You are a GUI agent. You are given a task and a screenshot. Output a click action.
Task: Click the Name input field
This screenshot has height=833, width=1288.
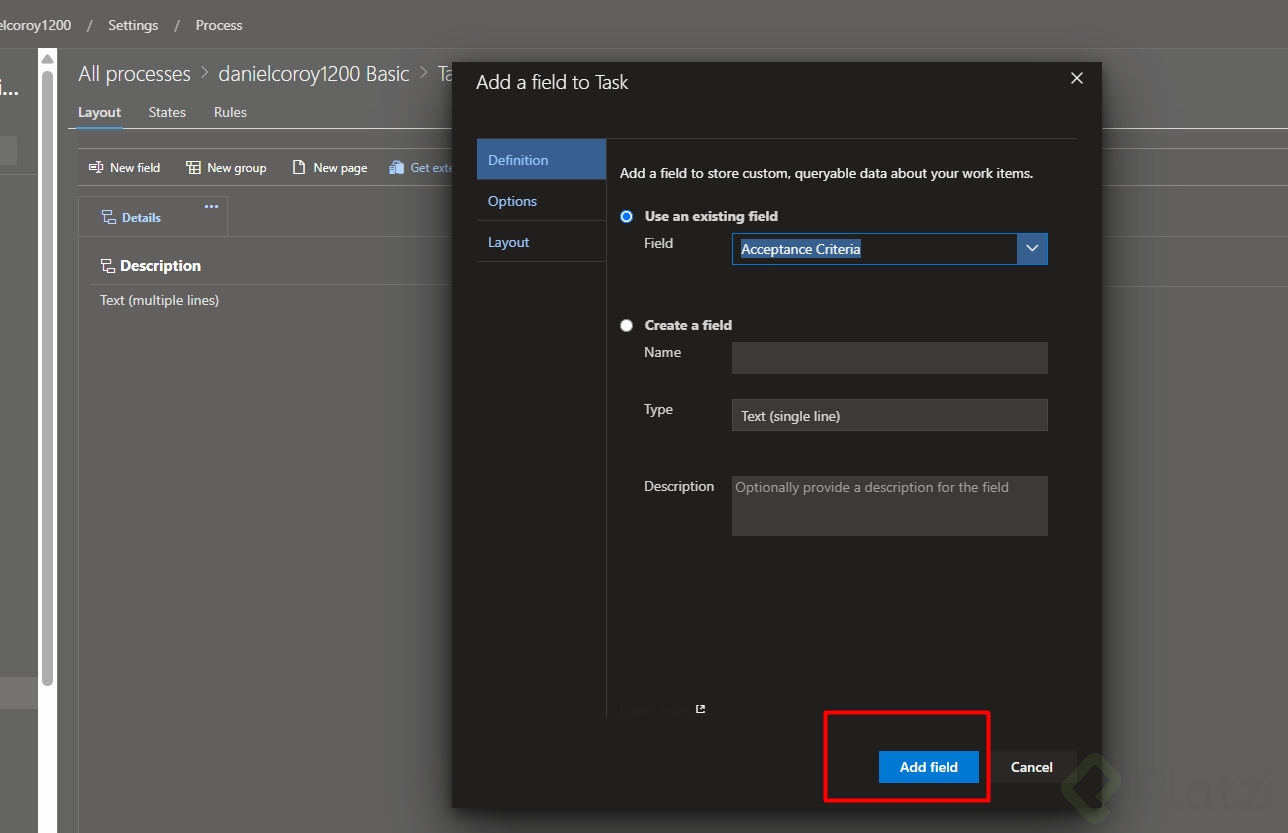889,358
